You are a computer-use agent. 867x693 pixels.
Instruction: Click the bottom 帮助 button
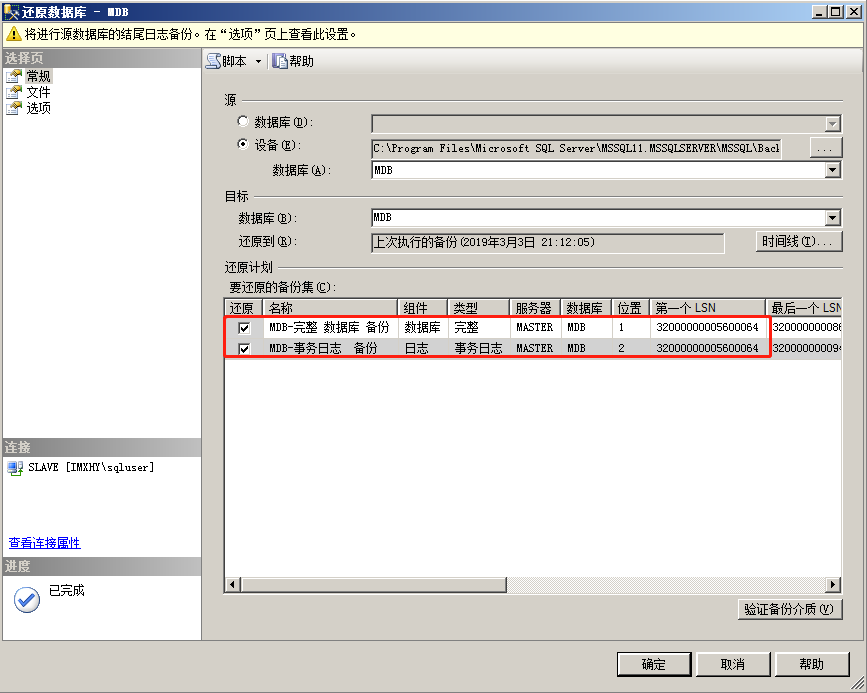[812, 664]
